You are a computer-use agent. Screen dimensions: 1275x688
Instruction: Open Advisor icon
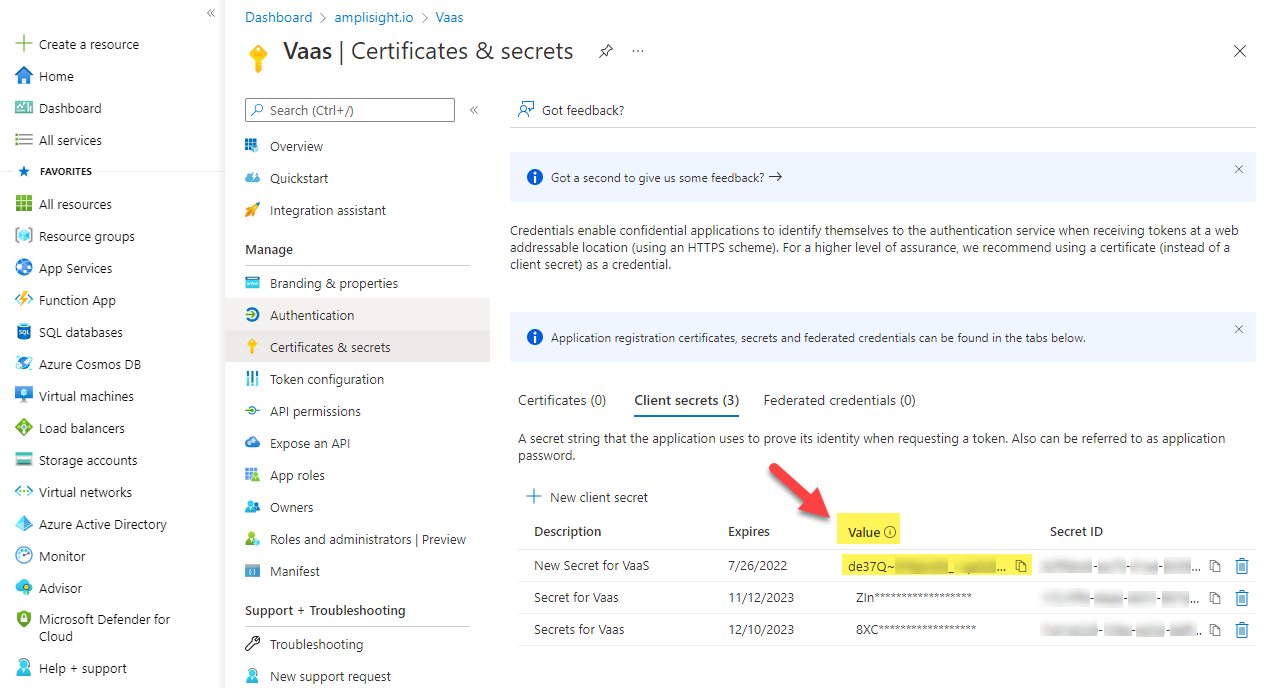(x=24, y=588)
